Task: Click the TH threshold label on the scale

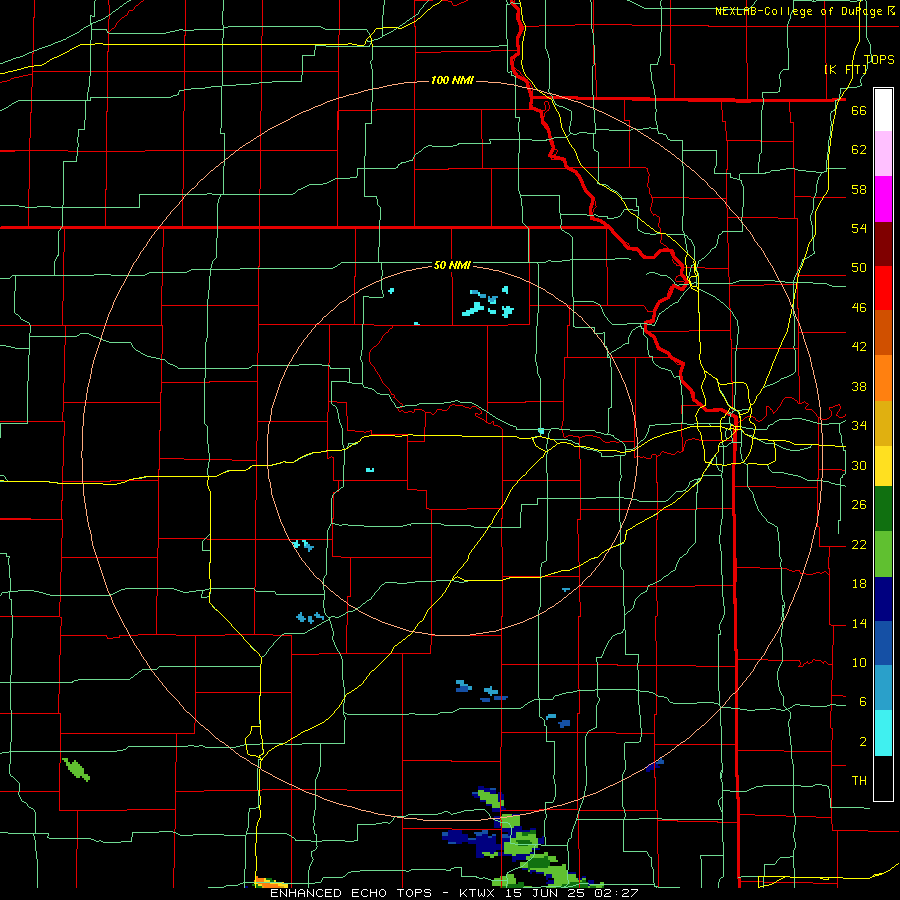Action: pyautogui.click(x=859, y=781)
